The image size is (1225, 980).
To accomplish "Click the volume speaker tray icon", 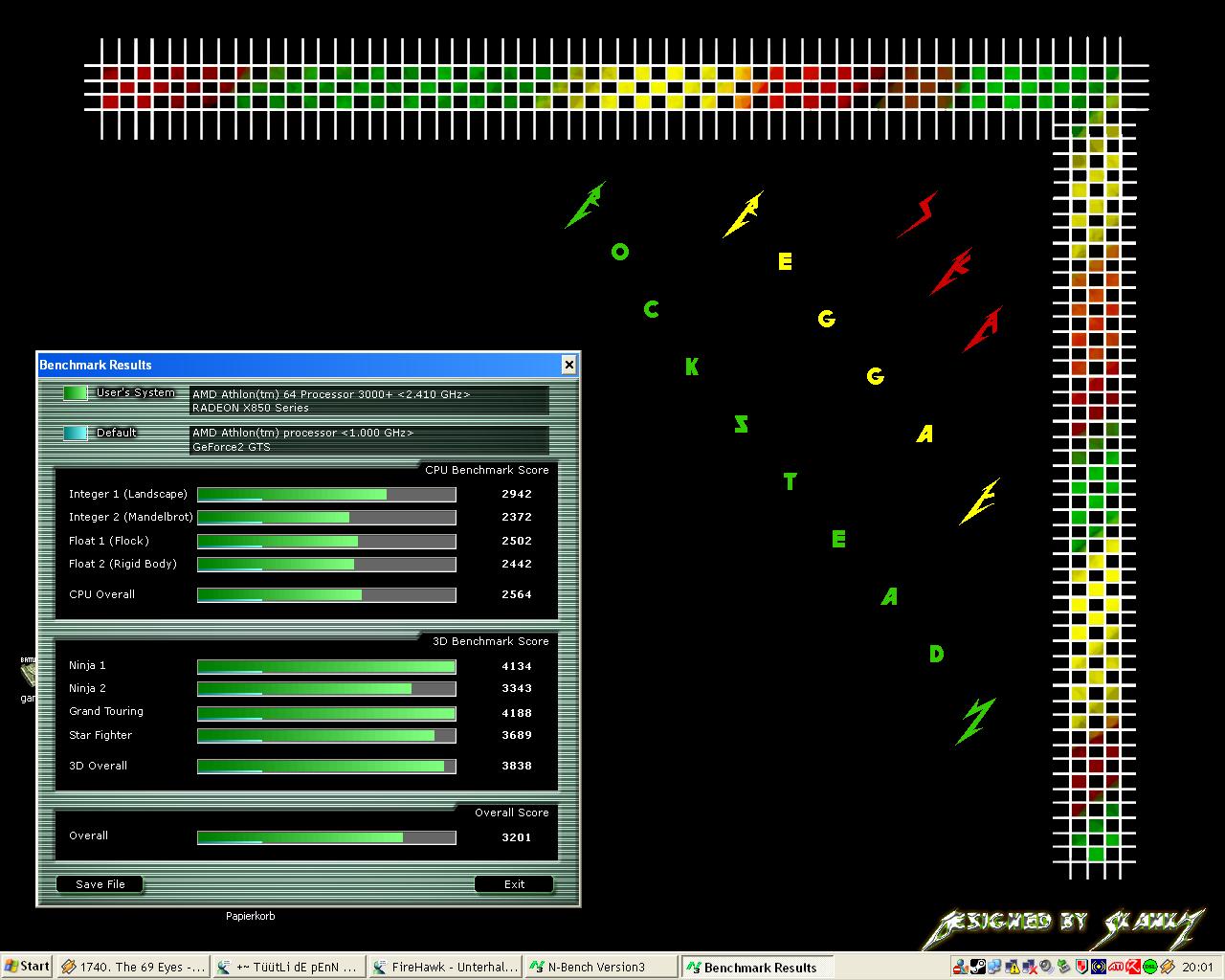I will click(1046, 967).
